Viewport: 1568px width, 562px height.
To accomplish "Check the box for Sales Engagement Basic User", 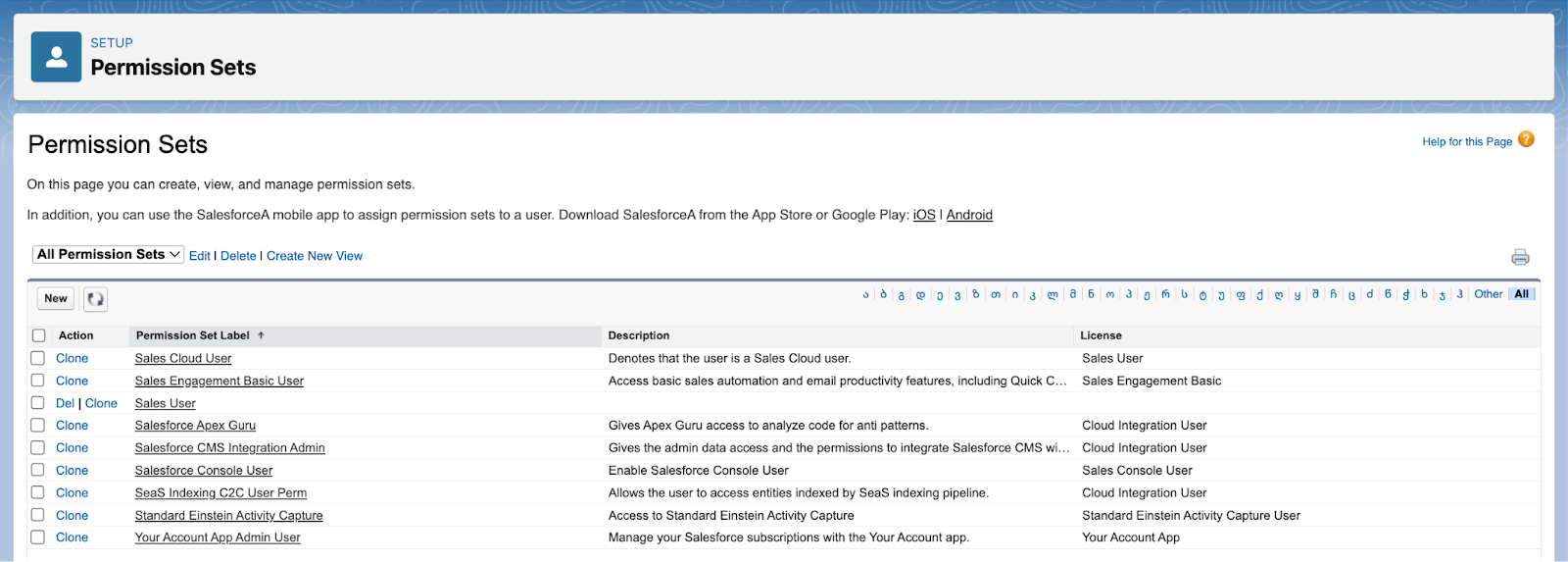I will point(37,381).
